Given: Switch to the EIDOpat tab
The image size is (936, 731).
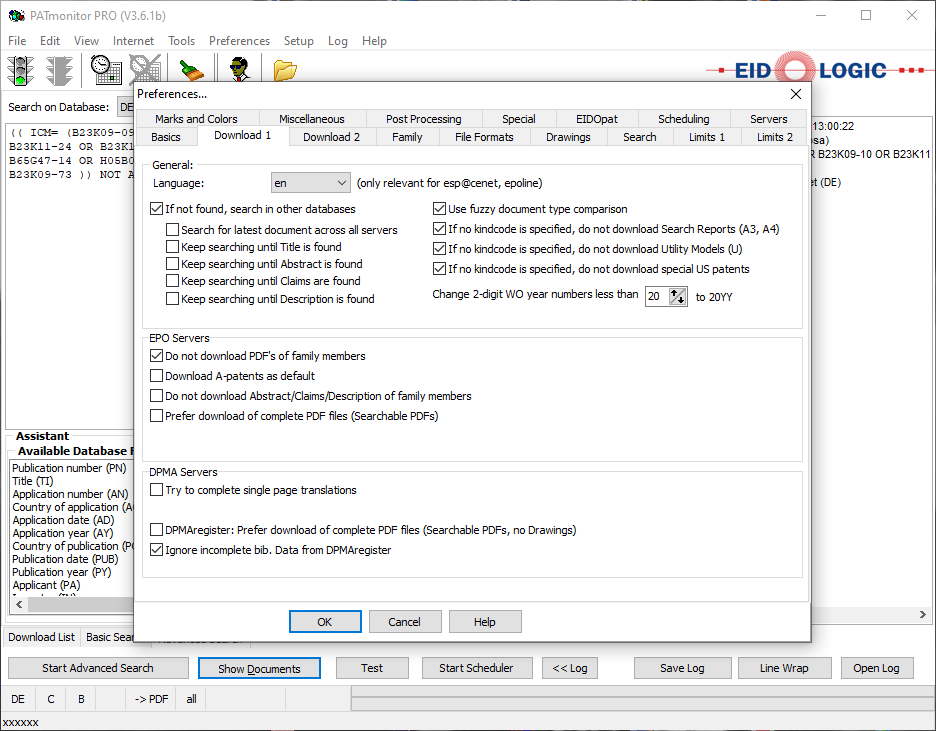Looking at the screenshot, I should coord(596,119).
